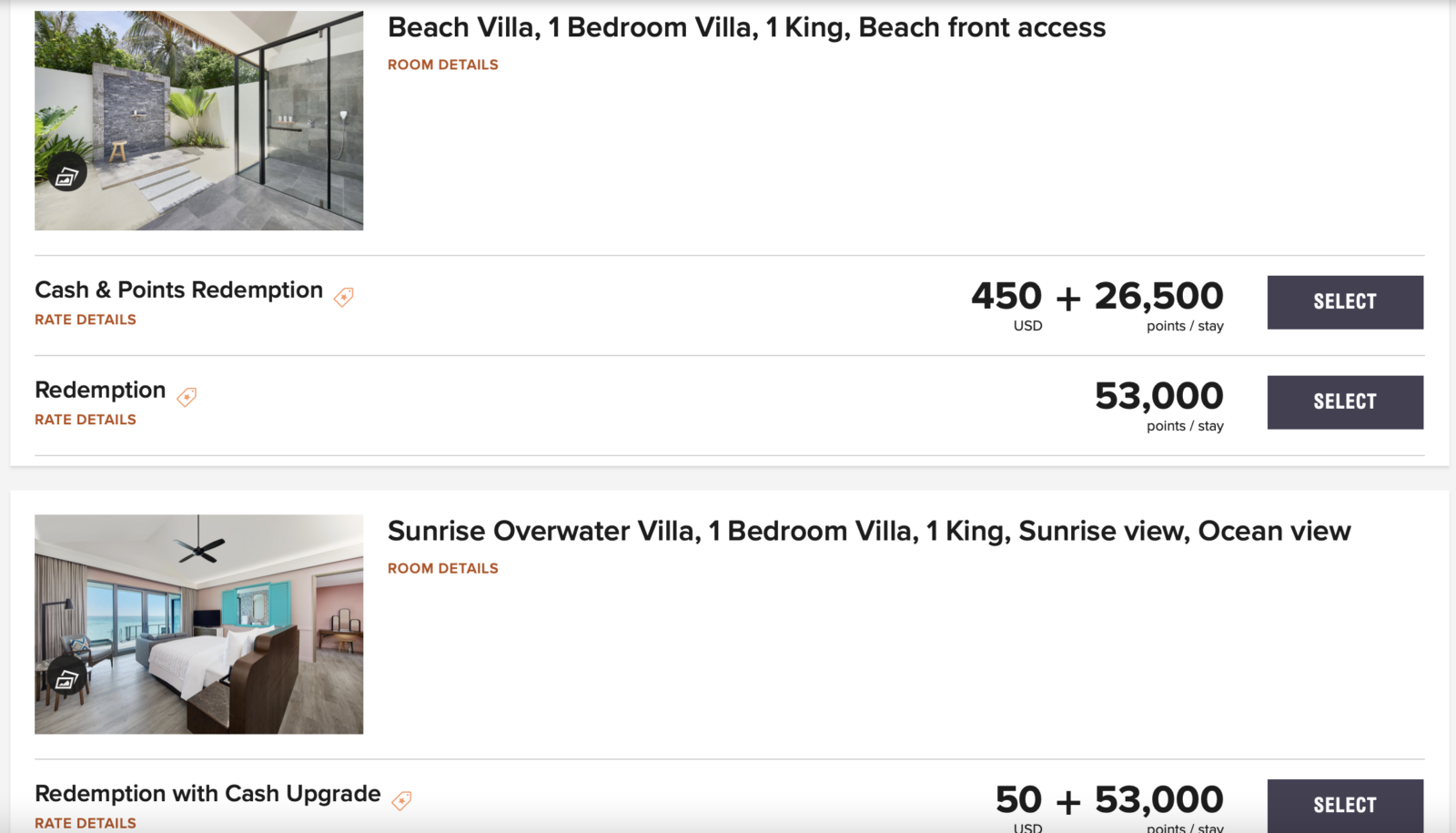Click the Beach Villa room title

[746, 27]
